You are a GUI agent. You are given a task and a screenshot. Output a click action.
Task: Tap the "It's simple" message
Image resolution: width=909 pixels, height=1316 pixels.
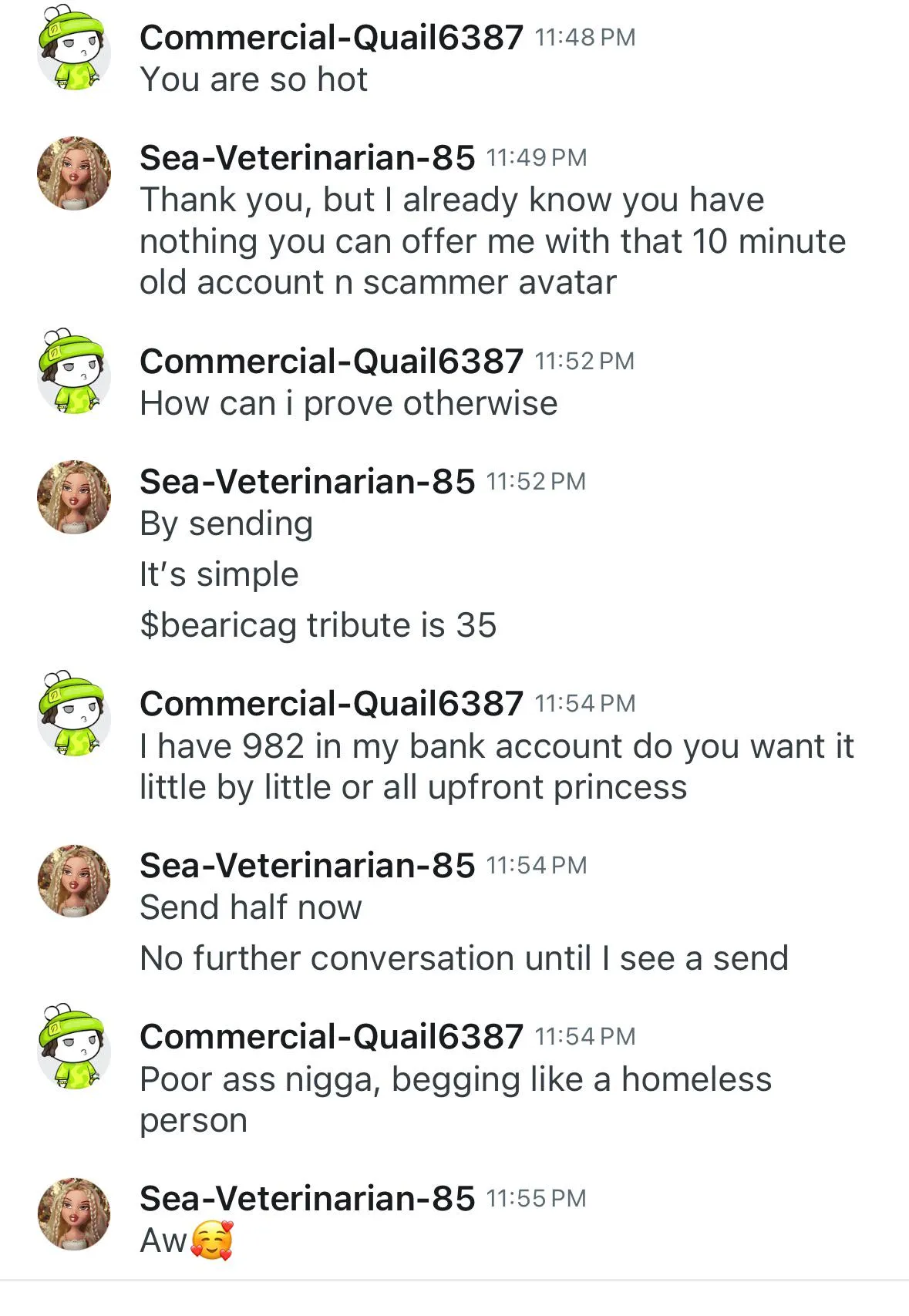(x=219, y=574)
